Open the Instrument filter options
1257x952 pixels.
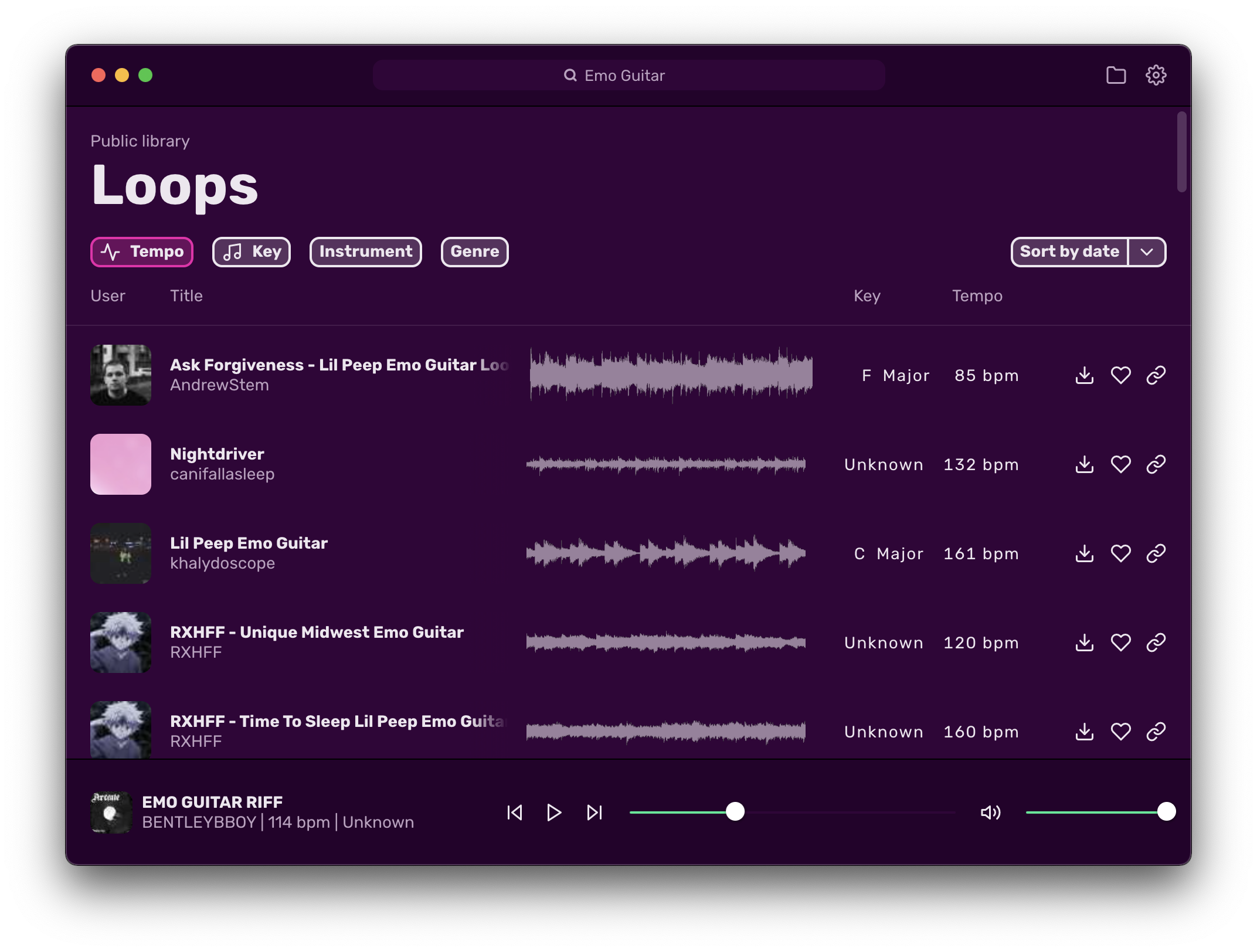pos(365,251)
